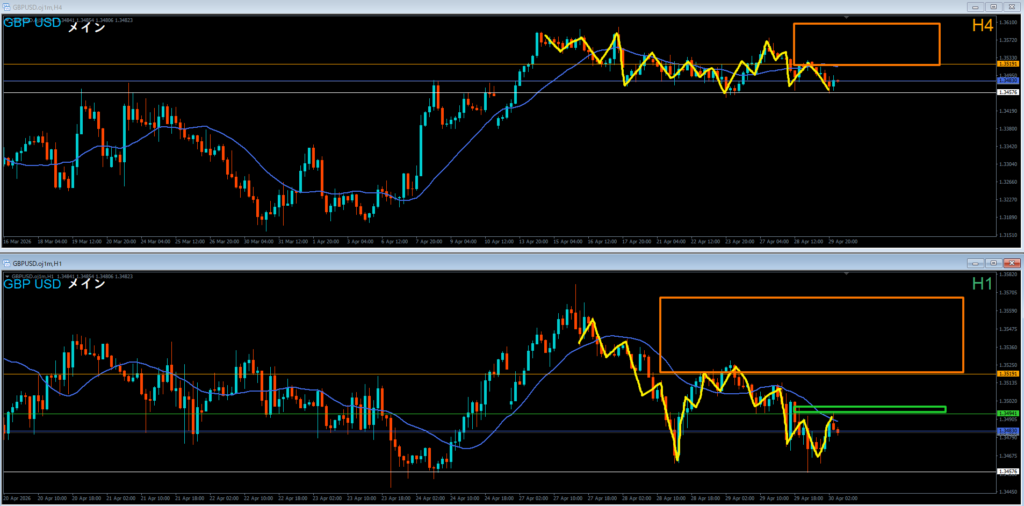Click 1.35820 on H1 price scale

[1008, 275]
